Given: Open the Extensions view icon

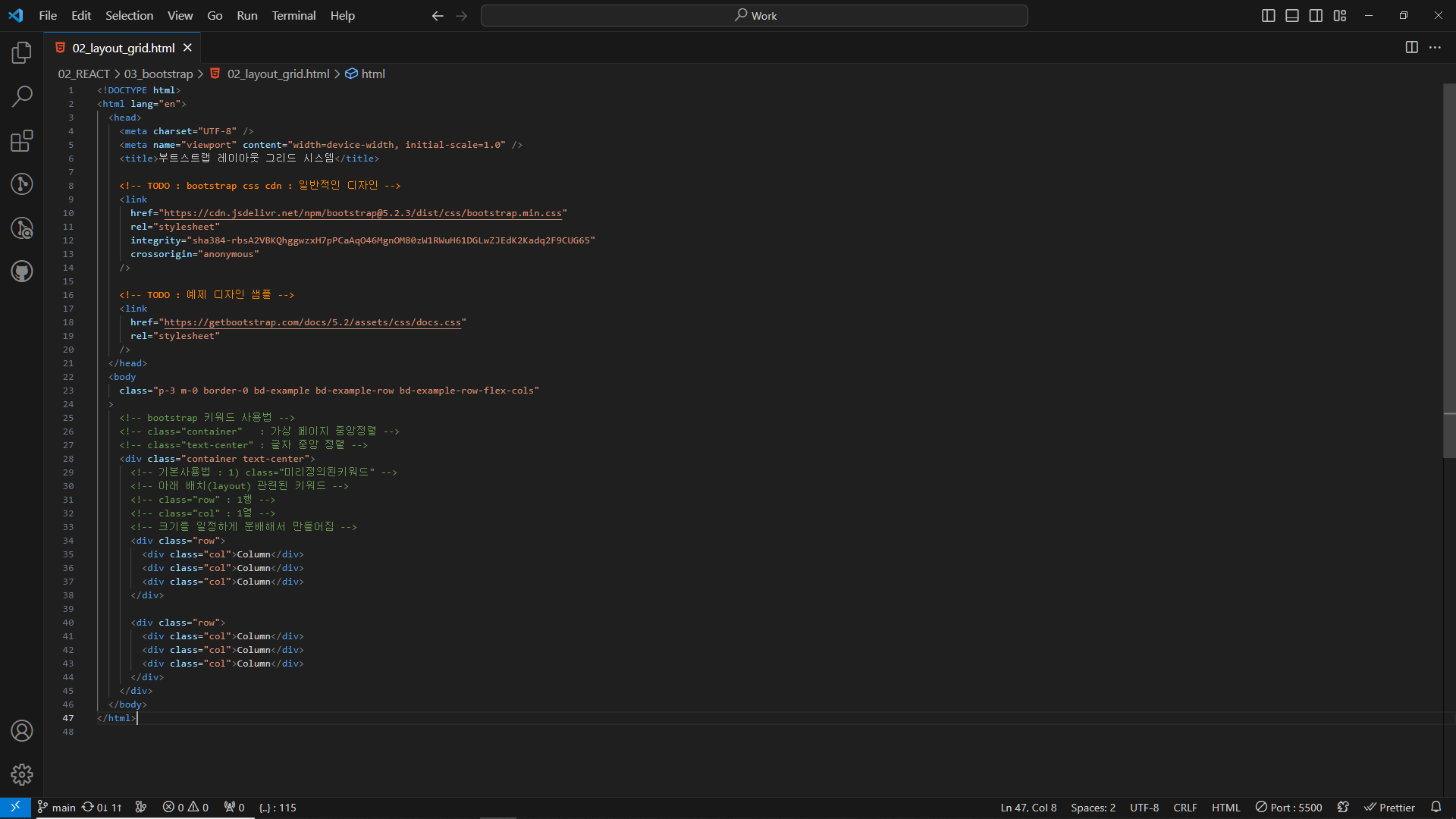Looking at the screenshot, I should [22, 140].
